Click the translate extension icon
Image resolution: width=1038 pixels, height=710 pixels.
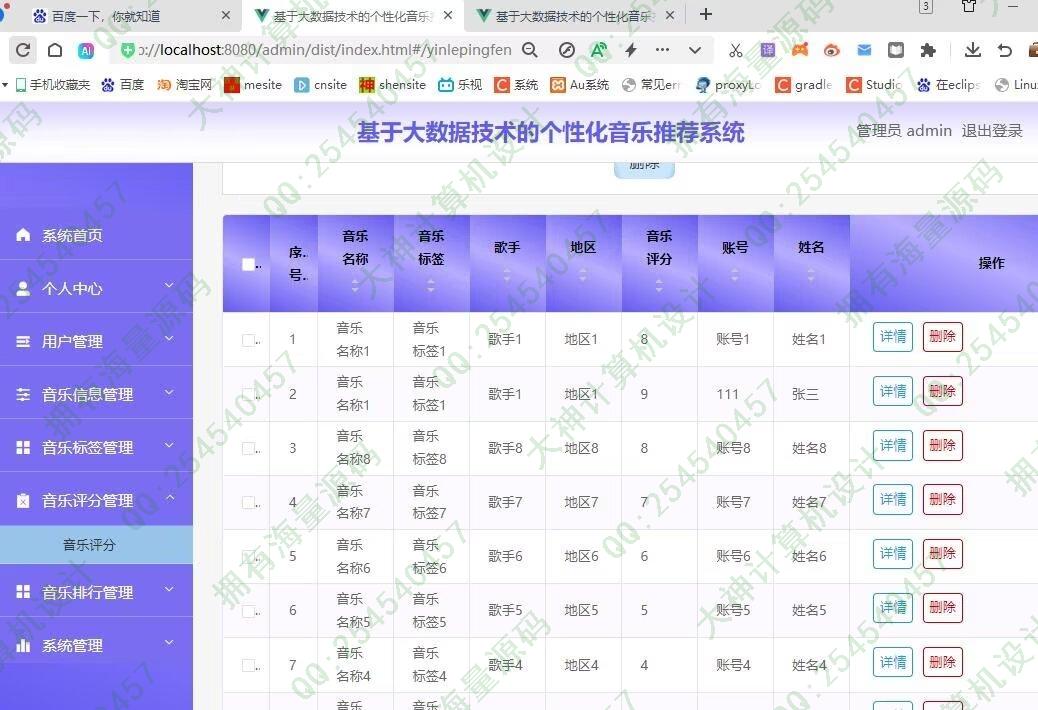[x=768, y=50]
